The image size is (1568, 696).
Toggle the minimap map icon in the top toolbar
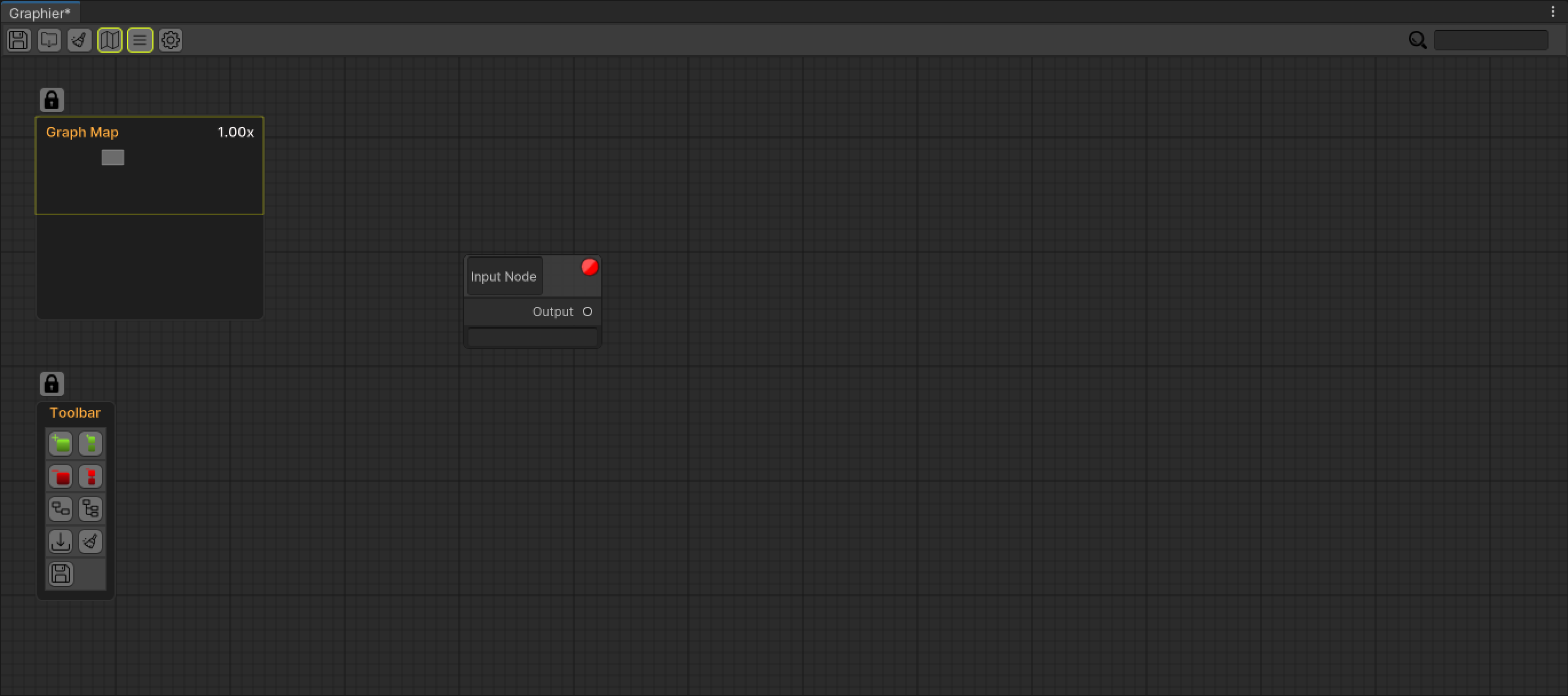pyautogui.click(x=109, y=39)
